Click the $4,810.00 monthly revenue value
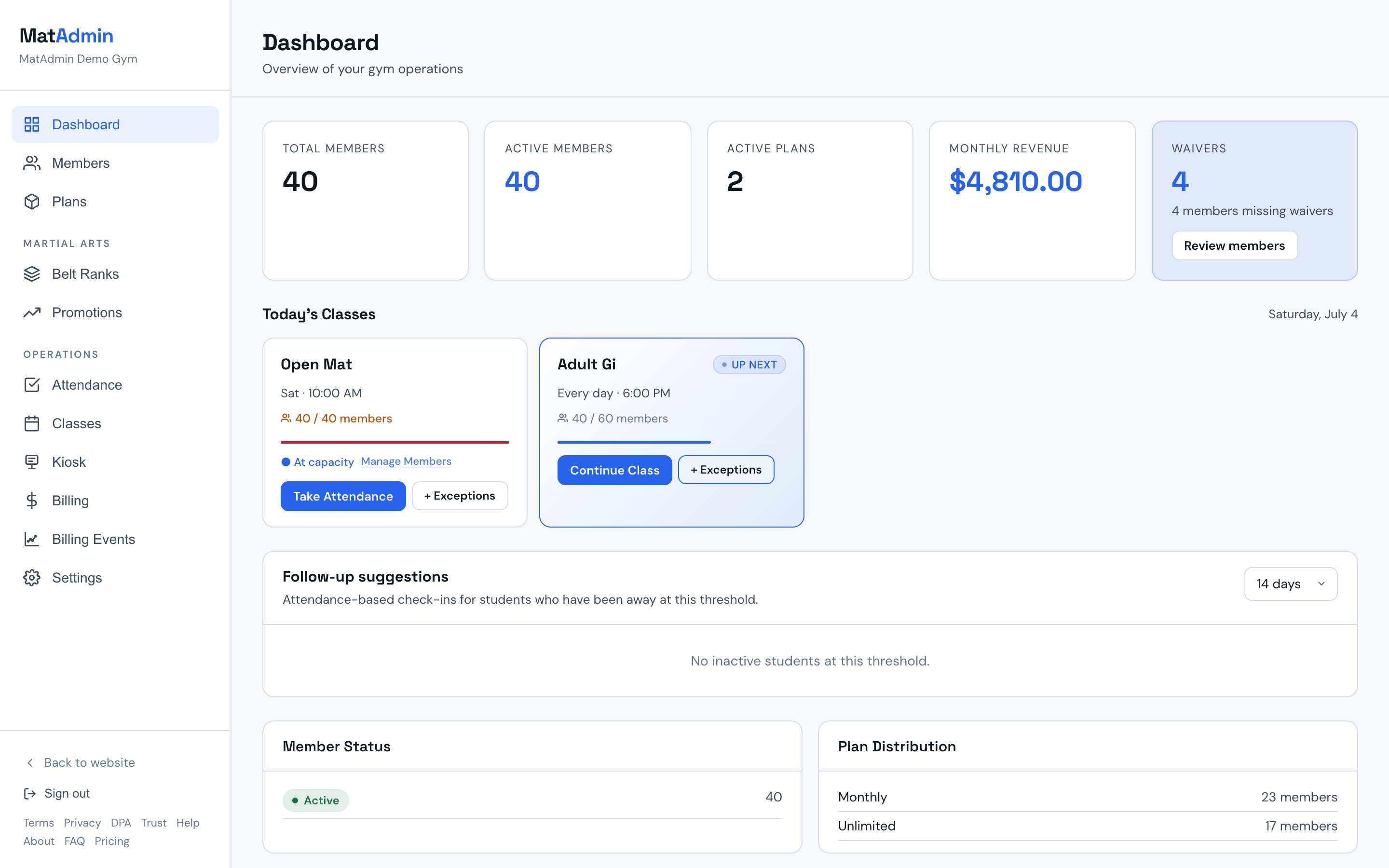Screen dimensions: 1389x868 tap(1015, 181)
